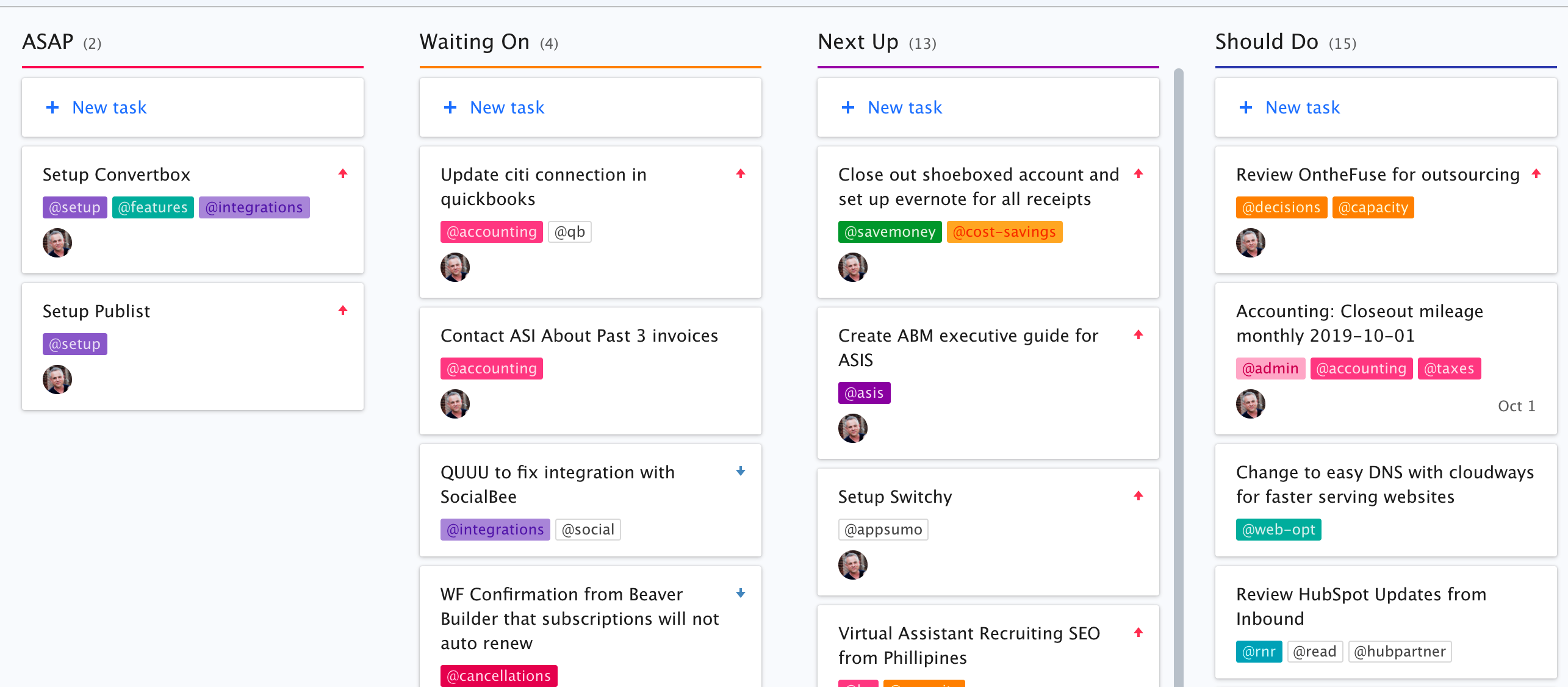Click priority arrow on Update citi connection
Image resolution: width=1568 pixels, height=687 pixels.
(x=741, y=174)
